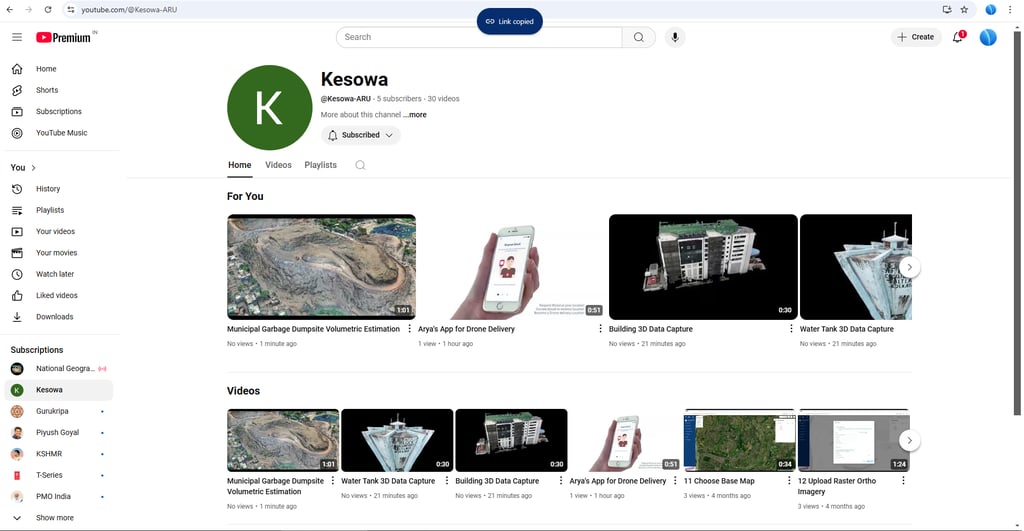
Task: Expand the You section chevron
Action: click(x=33, y=168)
